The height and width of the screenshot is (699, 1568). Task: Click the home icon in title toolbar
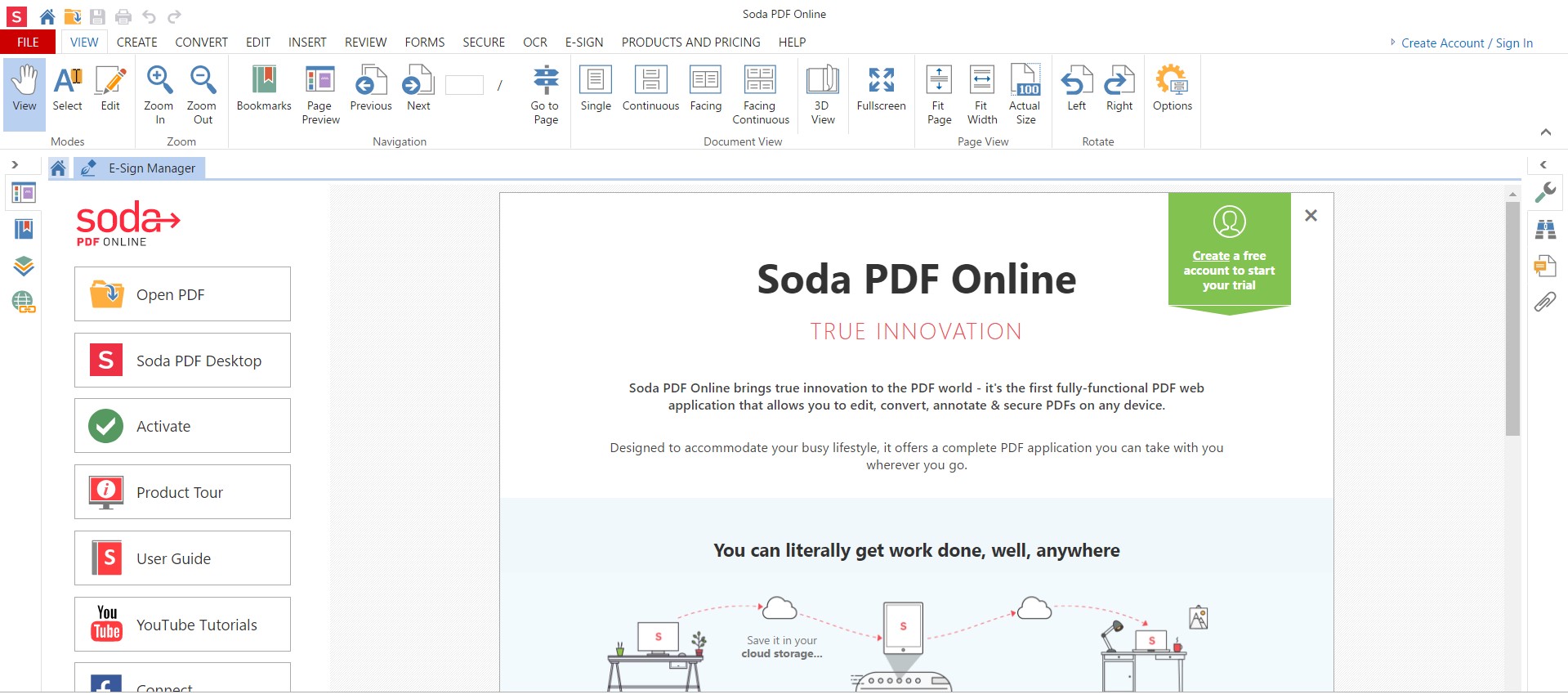[47, 16]
